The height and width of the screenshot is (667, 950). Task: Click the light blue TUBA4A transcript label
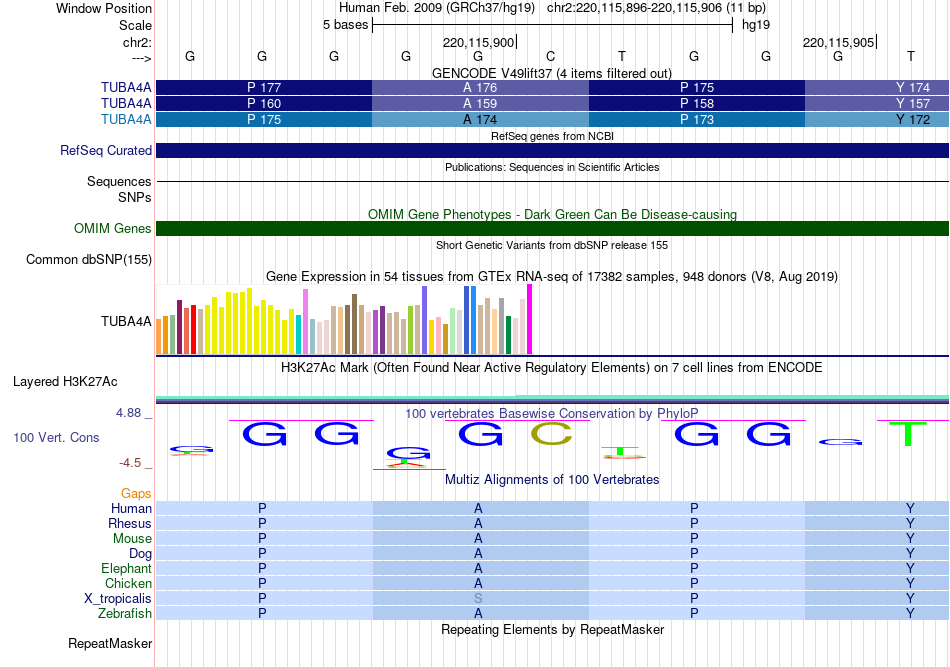click(x=126, y=119)
